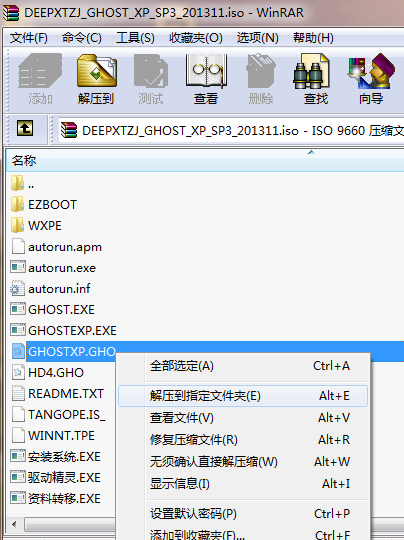
Task: Choose 修复压缩文件(R) from context menu
Action: [x=243, y=440]
